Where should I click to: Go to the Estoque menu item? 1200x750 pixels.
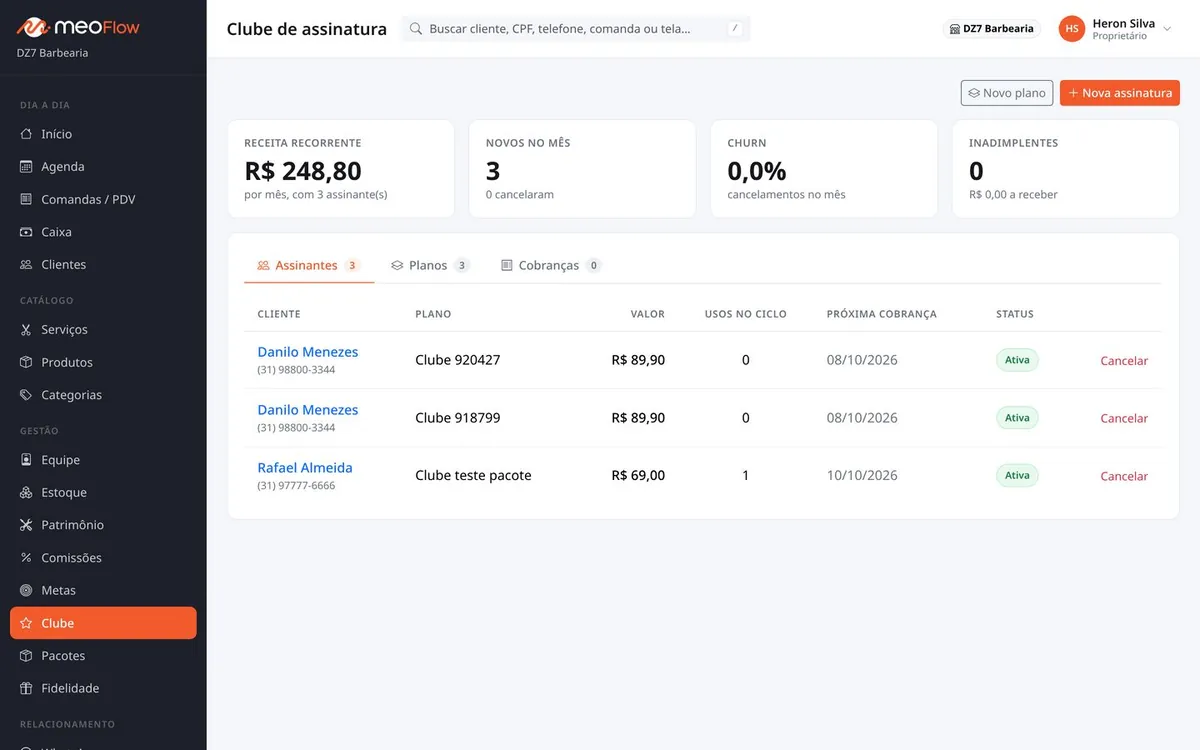click(103, 493)
